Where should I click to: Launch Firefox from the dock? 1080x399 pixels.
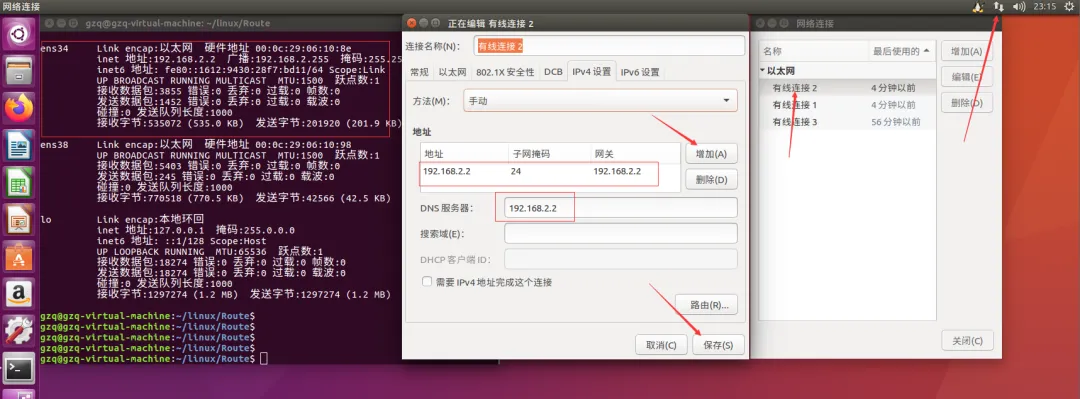[19, 108]
